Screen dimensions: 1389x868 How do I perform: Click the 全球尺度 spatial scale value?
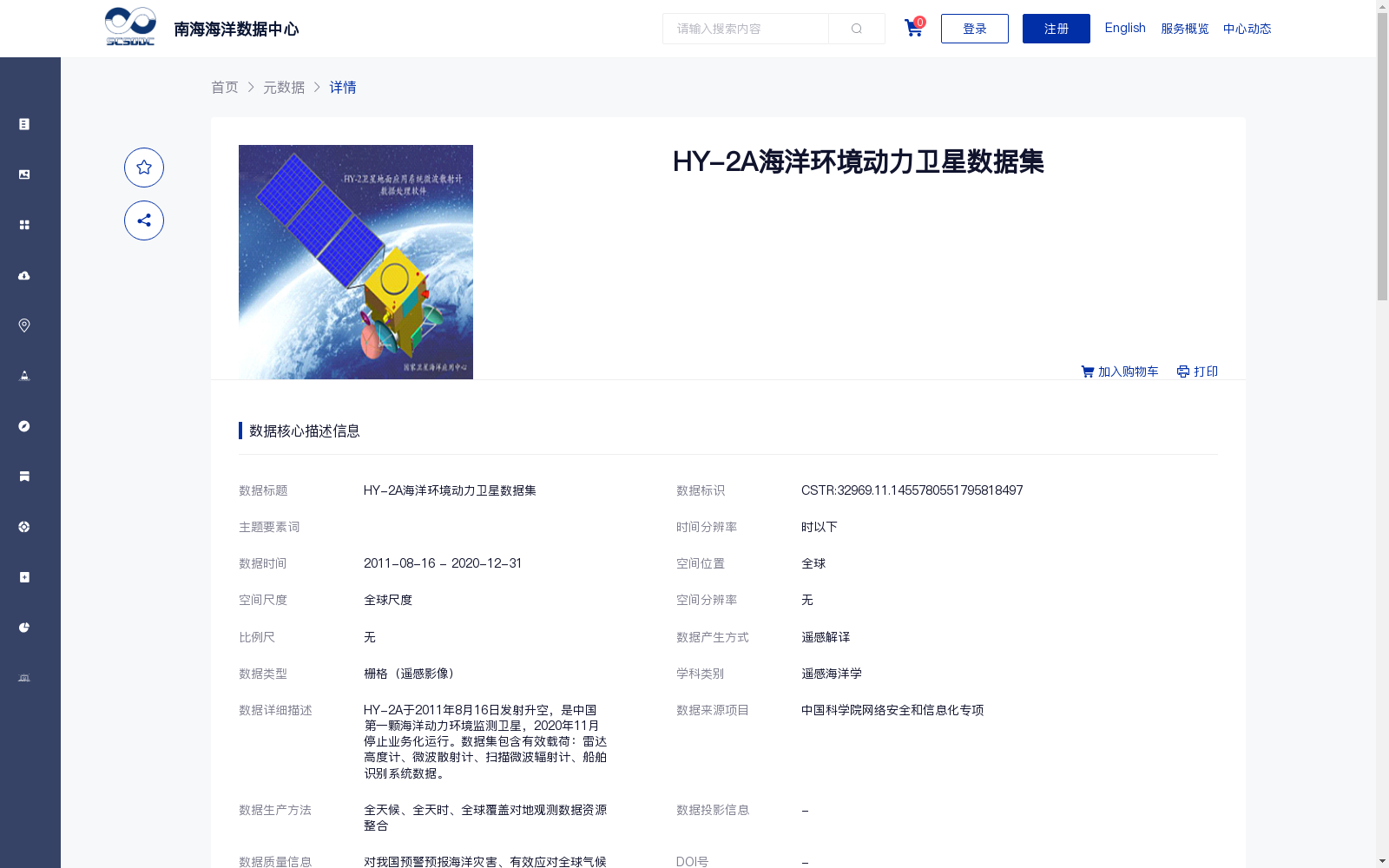click(388, 600)
